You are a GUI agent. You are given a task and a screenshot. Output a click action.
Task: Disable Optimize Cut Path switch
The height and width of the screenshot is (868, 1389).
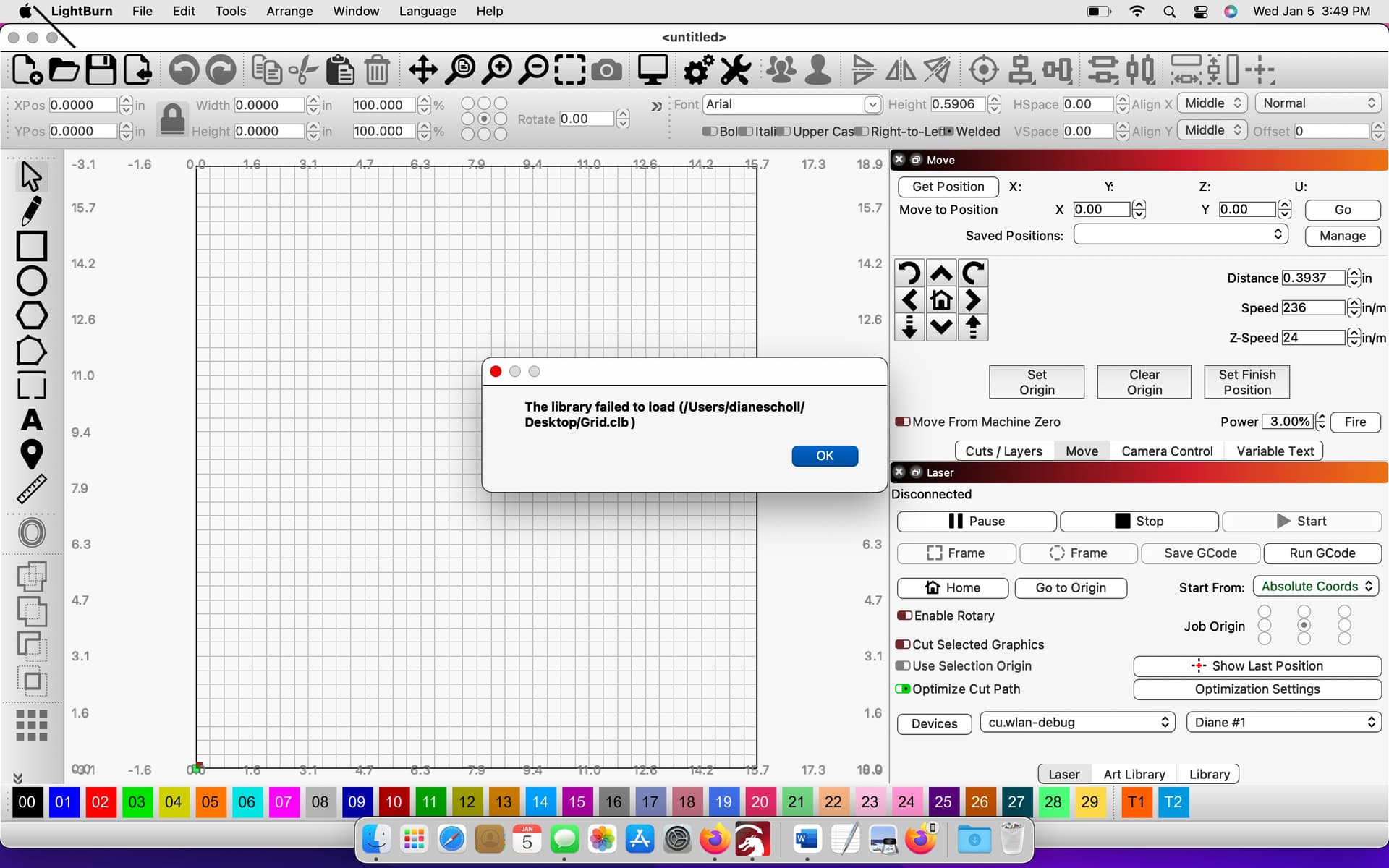coord(903,689)
